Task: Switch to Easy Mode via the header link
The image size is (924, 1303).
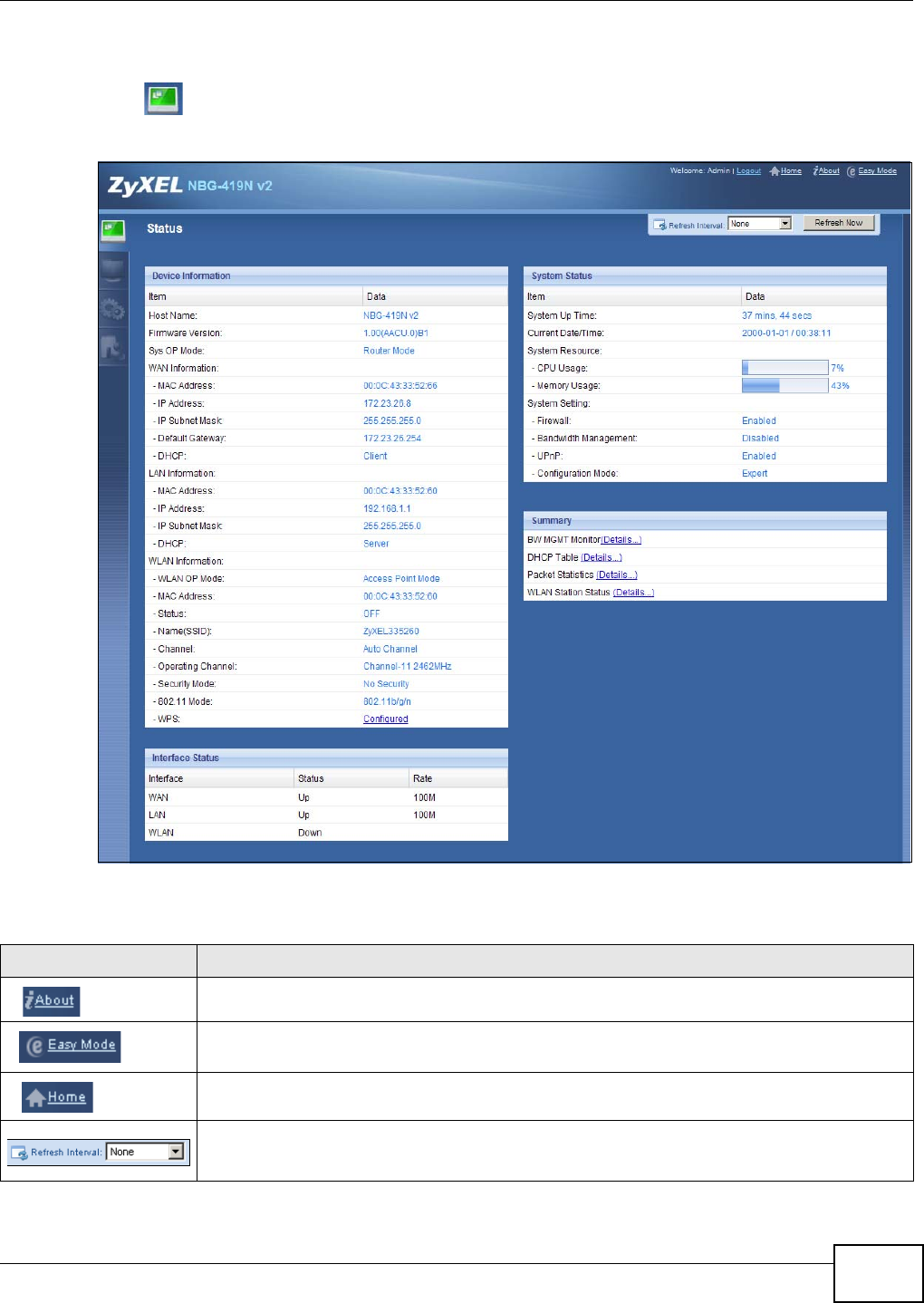Action: [871, 171]
